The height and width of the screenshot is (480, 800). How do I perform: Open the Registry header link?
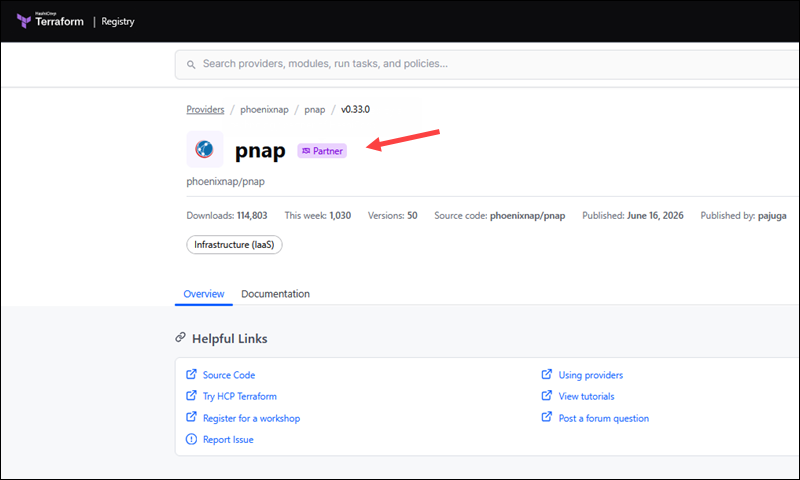pyautogui.click(x=118, y=21)
